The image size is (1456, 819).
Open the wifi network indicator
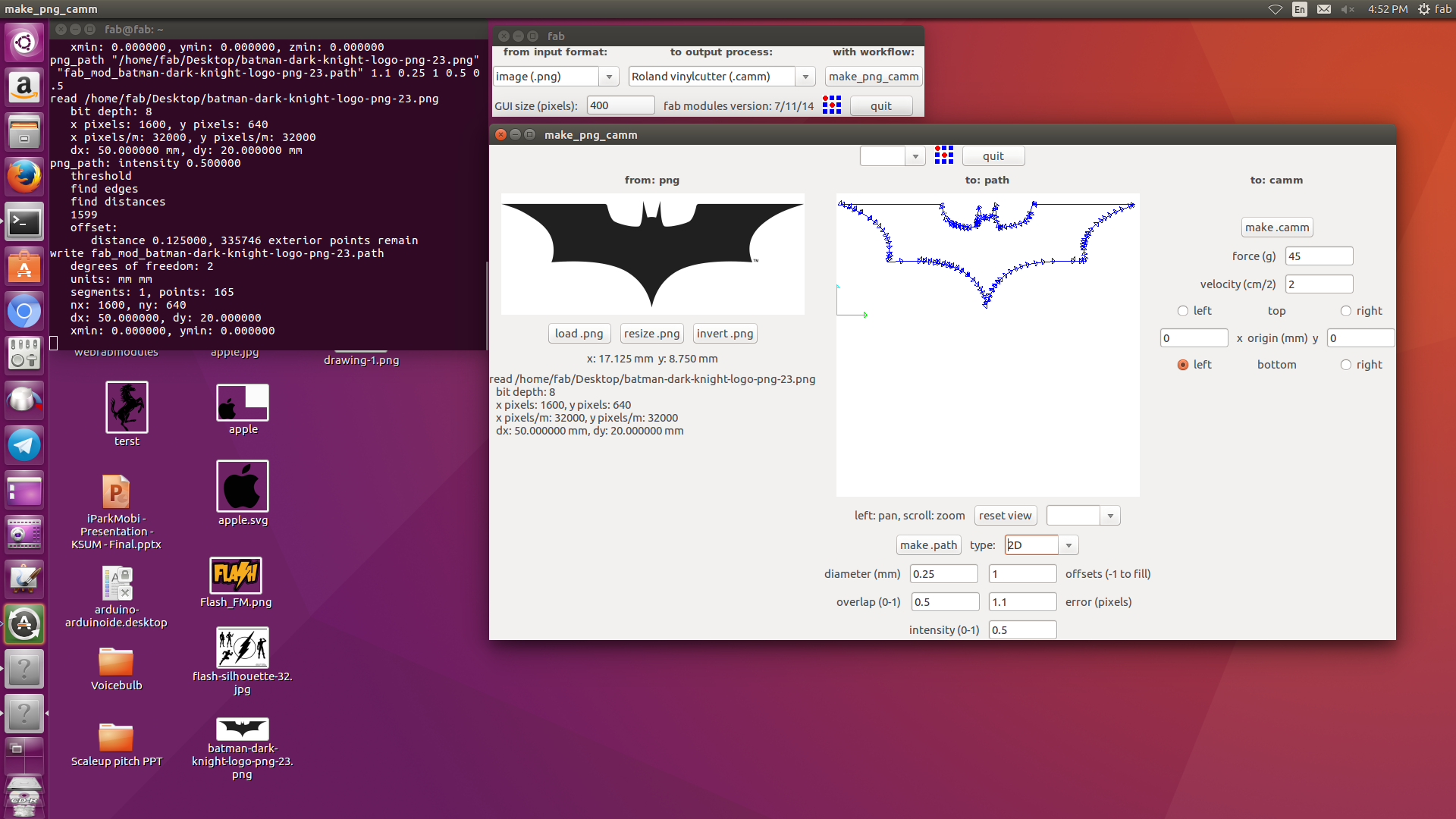click(x=1276, y=9)
